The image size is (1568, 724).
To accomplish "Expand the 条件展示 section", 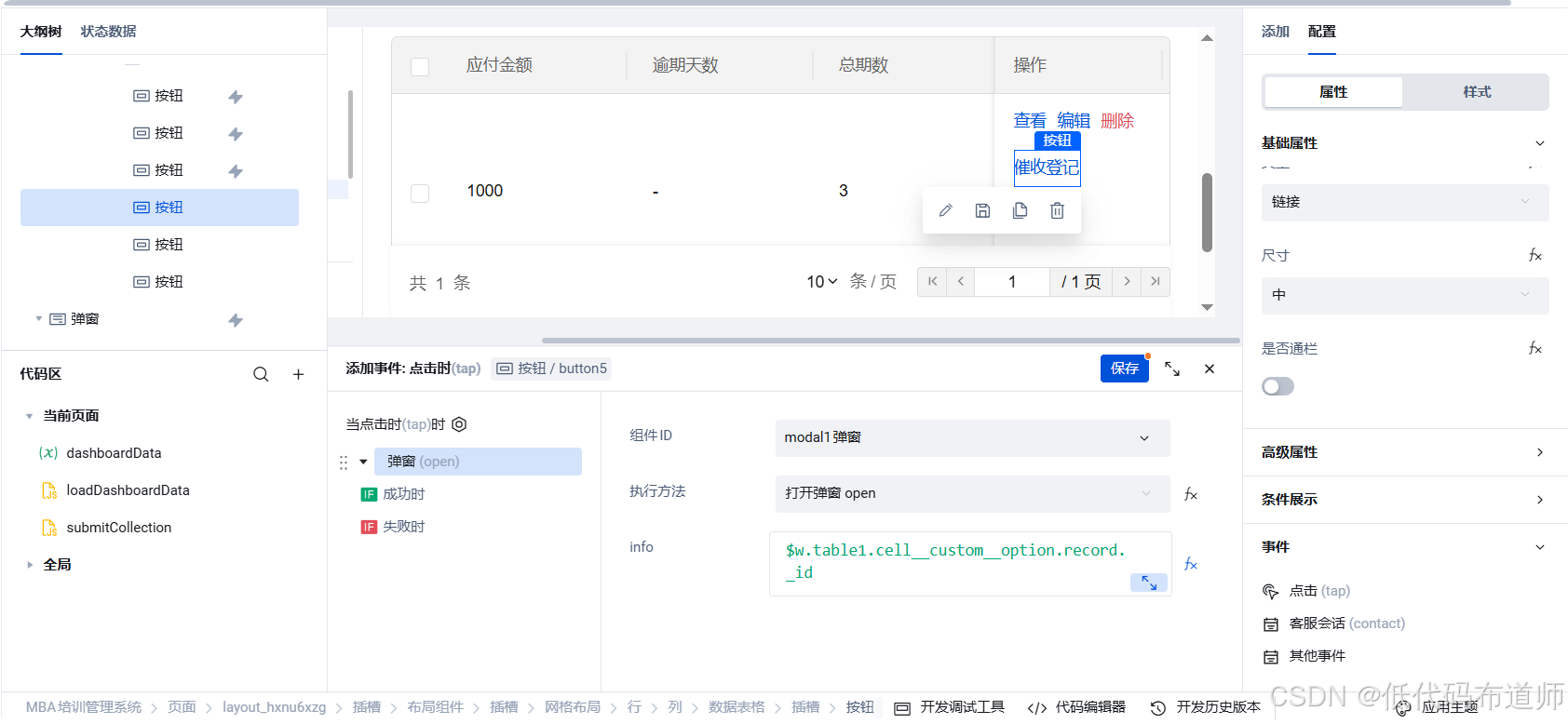I will click(1540, 500).
